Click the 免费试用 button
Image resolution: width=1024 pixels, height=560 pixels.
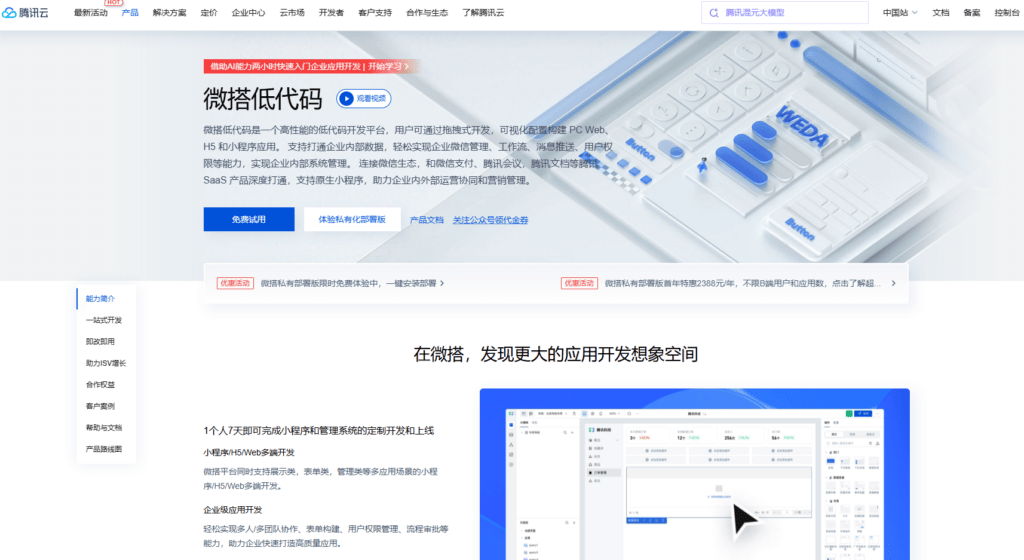(249, 219)
